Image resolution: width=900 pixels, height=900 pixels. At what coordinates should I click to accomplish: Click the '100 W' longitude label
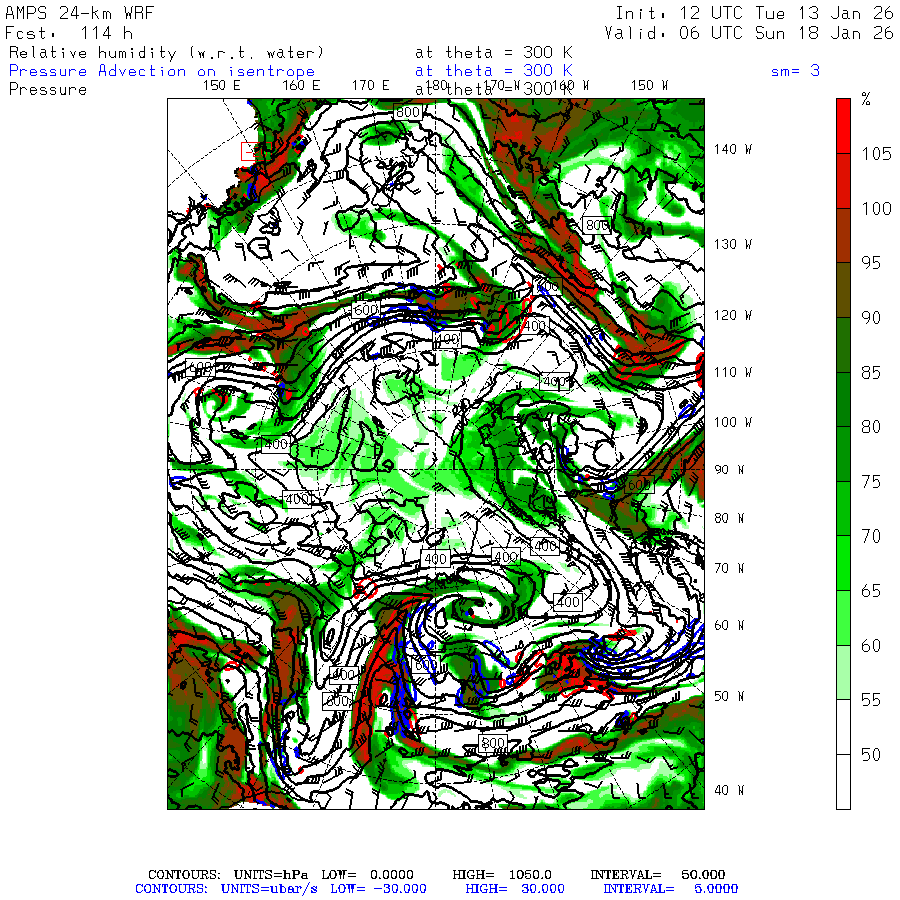pos(733,422)
